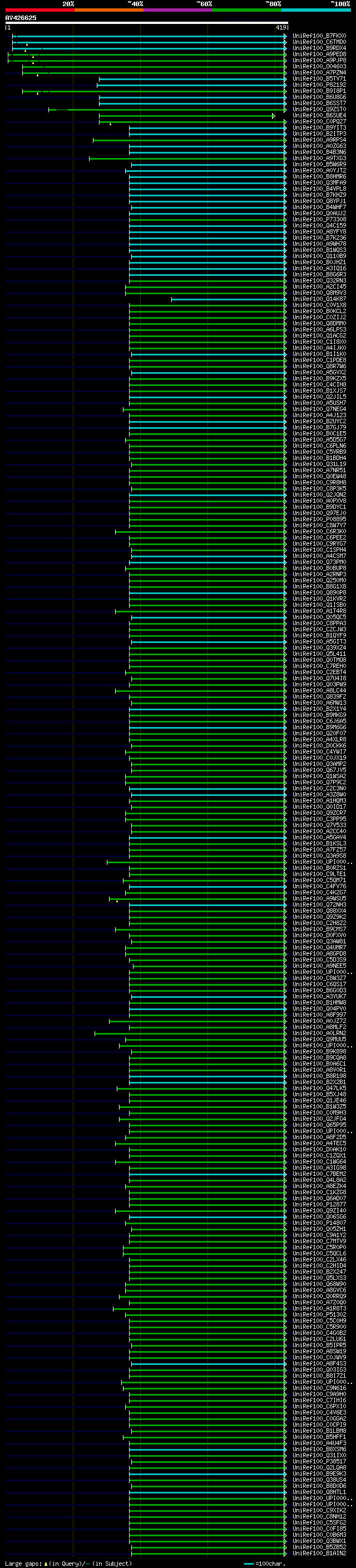Viewport: 356px width, 1568px height.
Task: Select the UniRef100_C0FI85 label
Action: [319, 1529]
